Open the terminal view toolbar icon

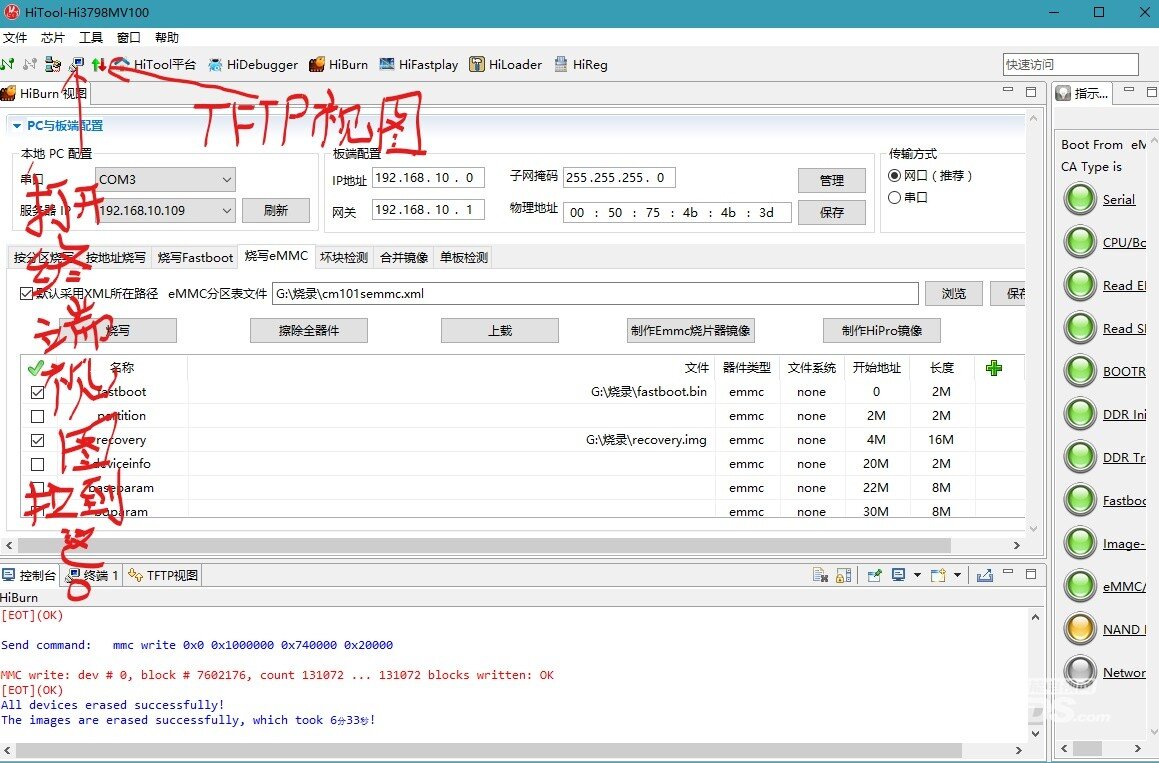(x=76, y=64)
